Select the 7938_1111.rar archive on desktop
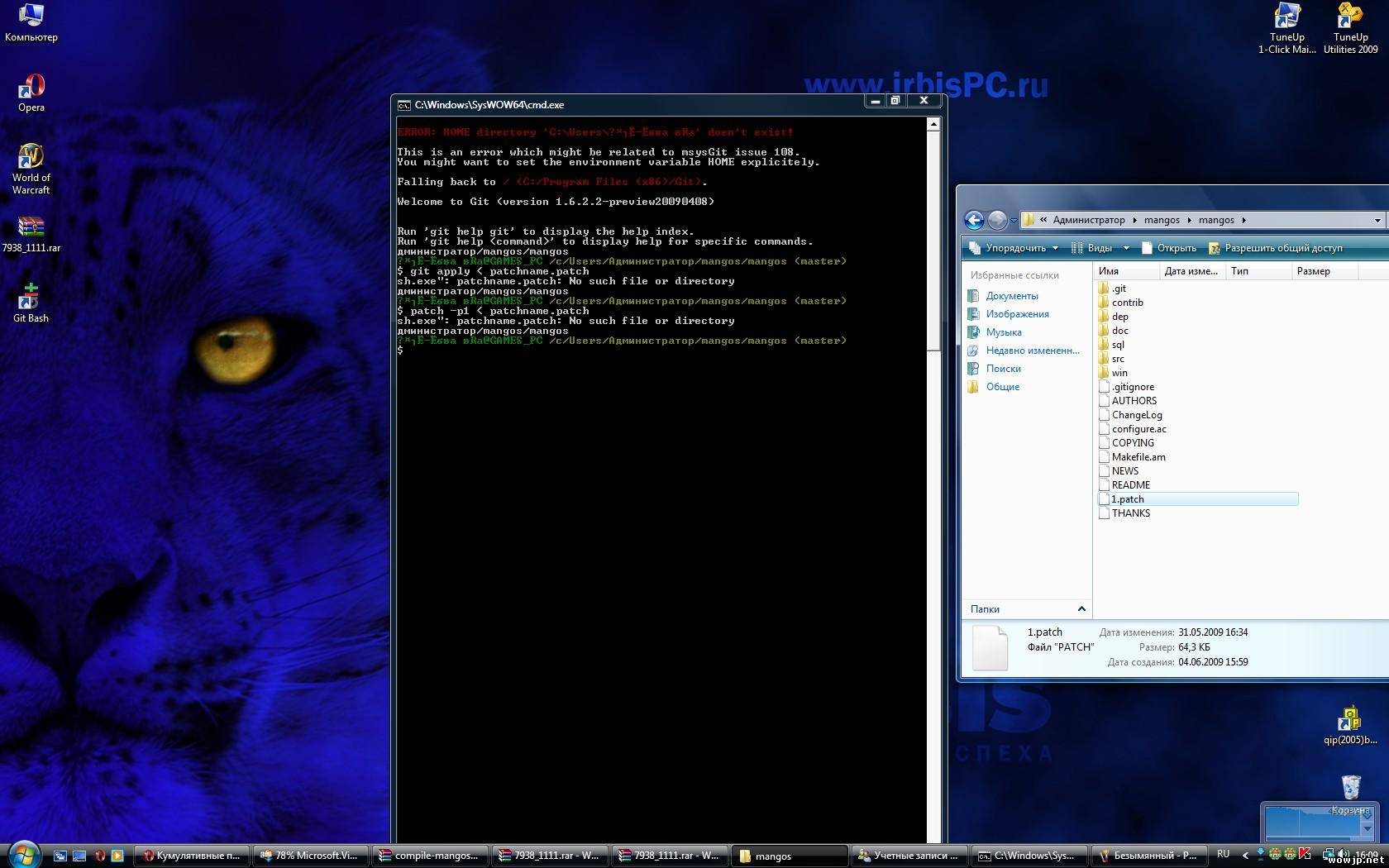 (x=31, y=234)
